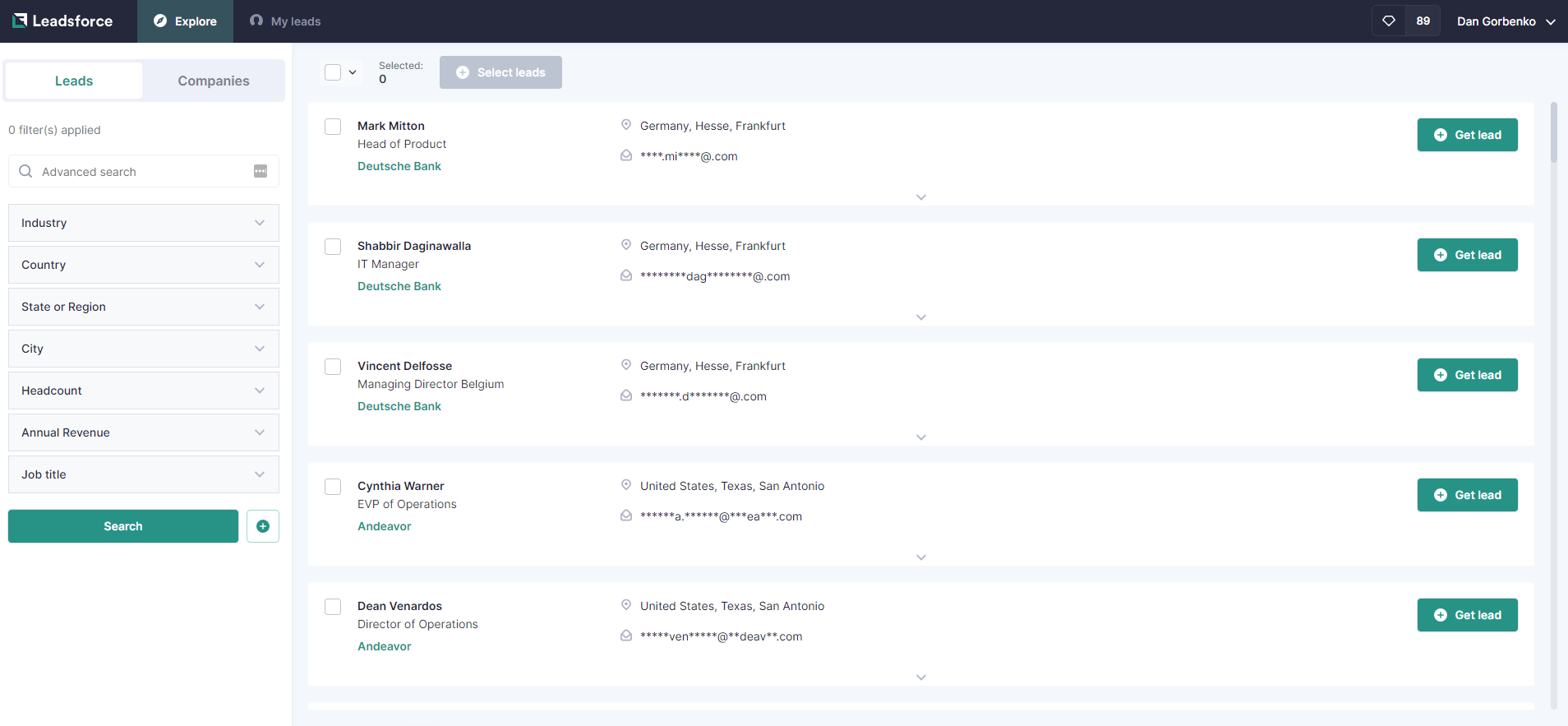The width and height of the screenshot is (1568, 726).
Task: Click the plus icon beside Search button
Action: pos(263,526)
